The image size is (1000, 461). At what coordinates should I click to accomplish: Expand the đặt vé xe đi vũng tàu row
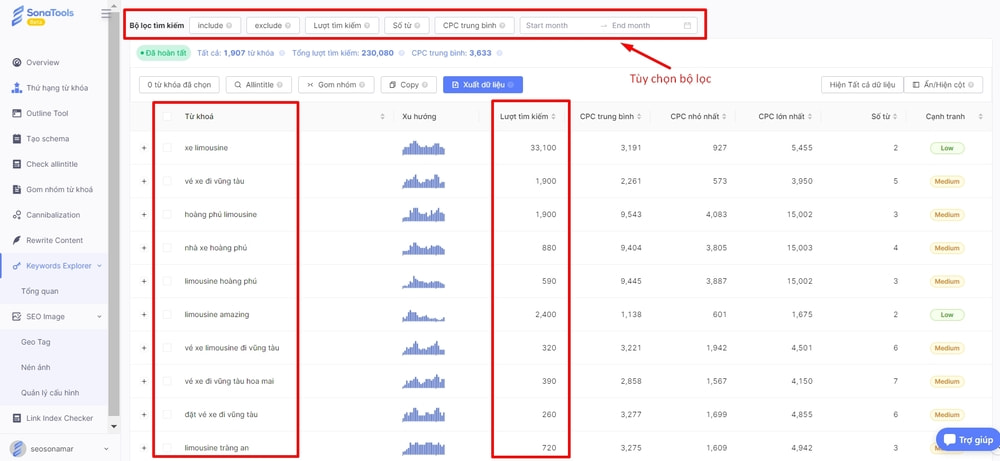143,414
